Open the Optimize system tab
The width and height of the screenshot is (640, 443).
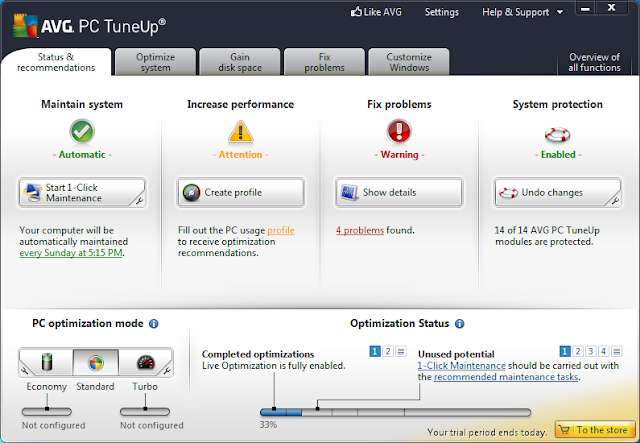coord(156,62)
